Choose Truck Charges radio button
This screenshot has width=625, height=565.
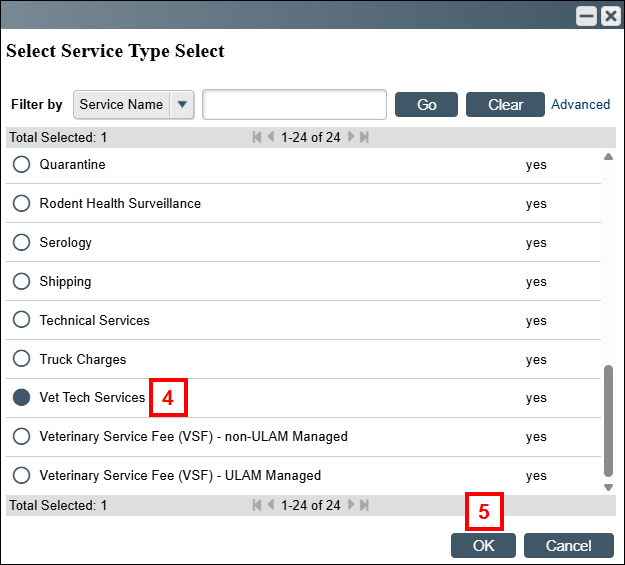(21, 358)
